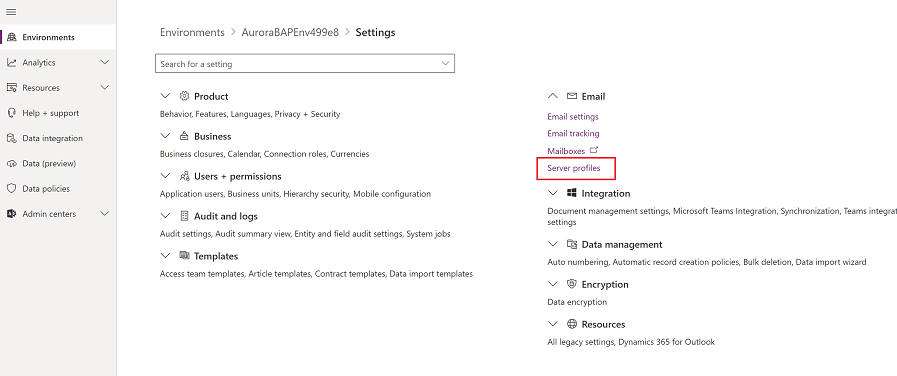The width and height of the screenshot is (897, 376).
Task: Open Help + support in sidebar
Action: click(58, 113)
